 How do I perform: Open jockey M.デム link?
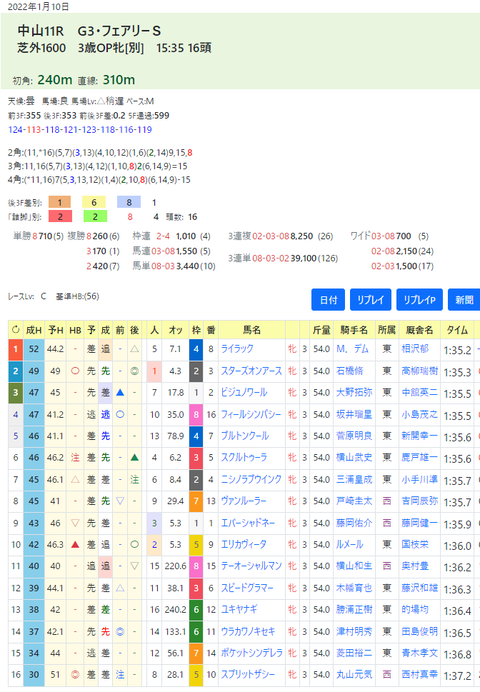pyautogui.click(x=352, y=349)
